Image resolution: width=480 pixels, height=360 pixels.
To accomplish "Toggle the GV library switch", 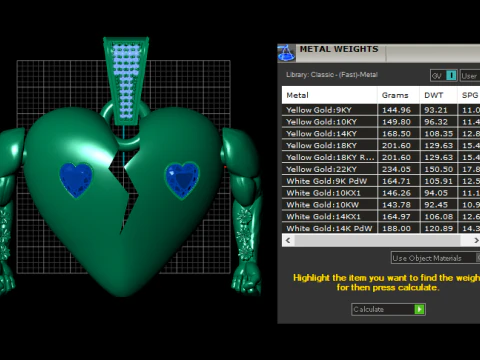I will 443,76.
